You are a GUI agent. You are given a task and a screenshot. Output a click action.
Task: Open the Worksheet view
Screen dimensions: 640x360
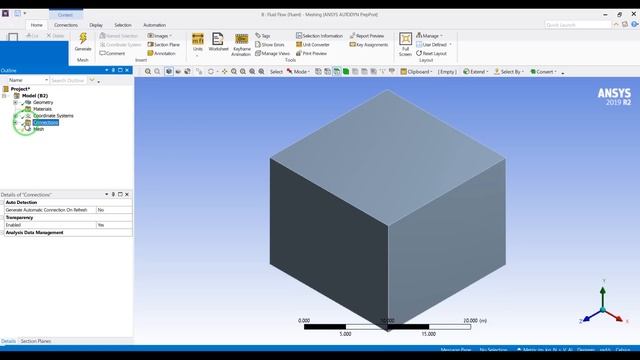pyautogui.click(x=218, y=42)
